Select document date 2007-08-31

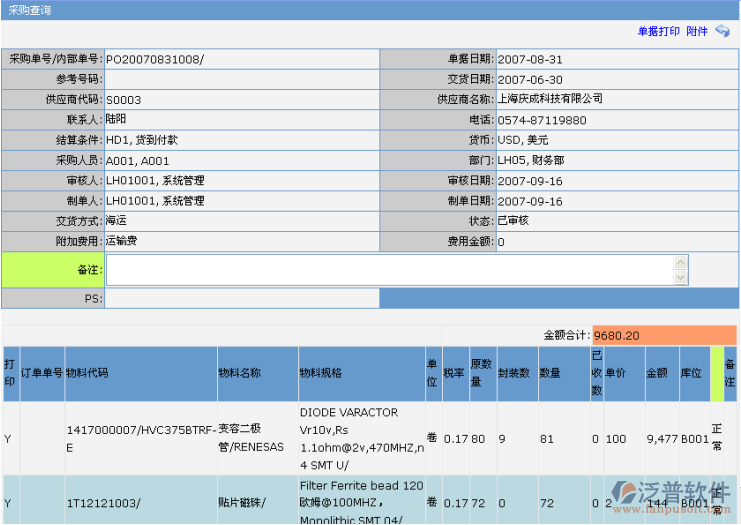coord(530,60)
